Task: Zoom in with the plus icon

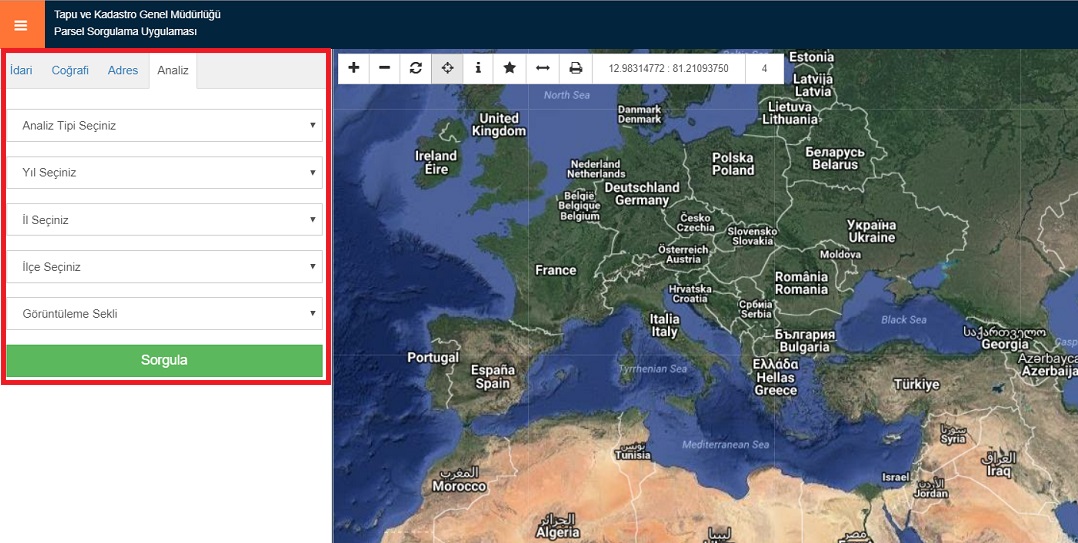Action: (x=354, y=68)
